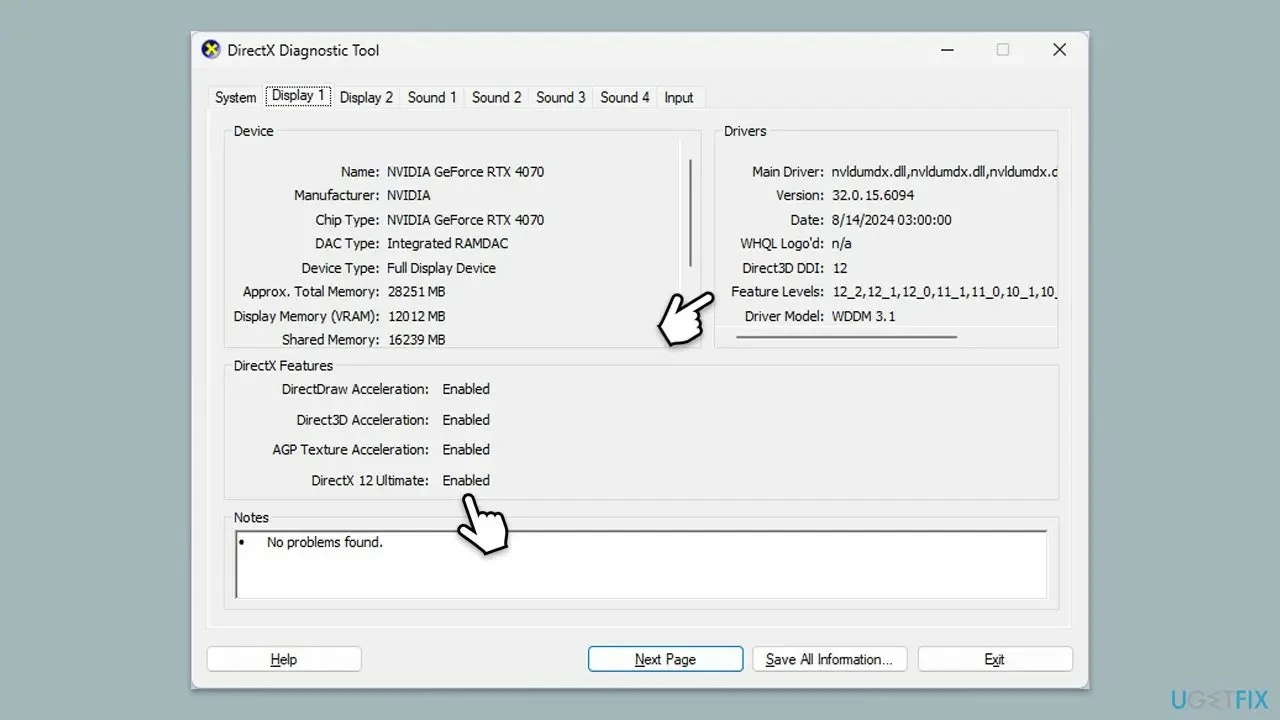This screenshot has width=1280, height=720.
Task: Select the Direct3D Acceleration Enabled value
Action: (x=466, y=420)
